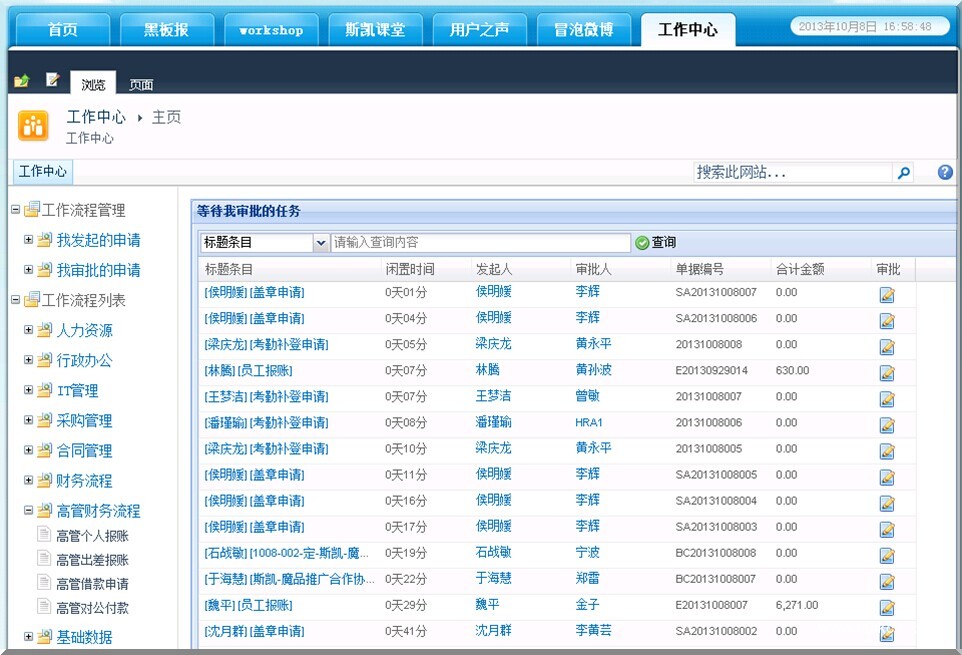Open the 页面 ribbon tab
This screenshot has height=655, width=962.
pos(141,85)
